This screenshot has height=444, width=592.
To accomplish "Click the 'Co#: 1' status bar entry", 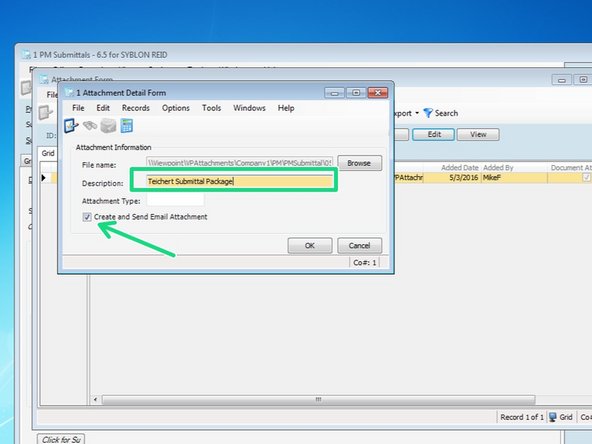I will tap(364, 262).
